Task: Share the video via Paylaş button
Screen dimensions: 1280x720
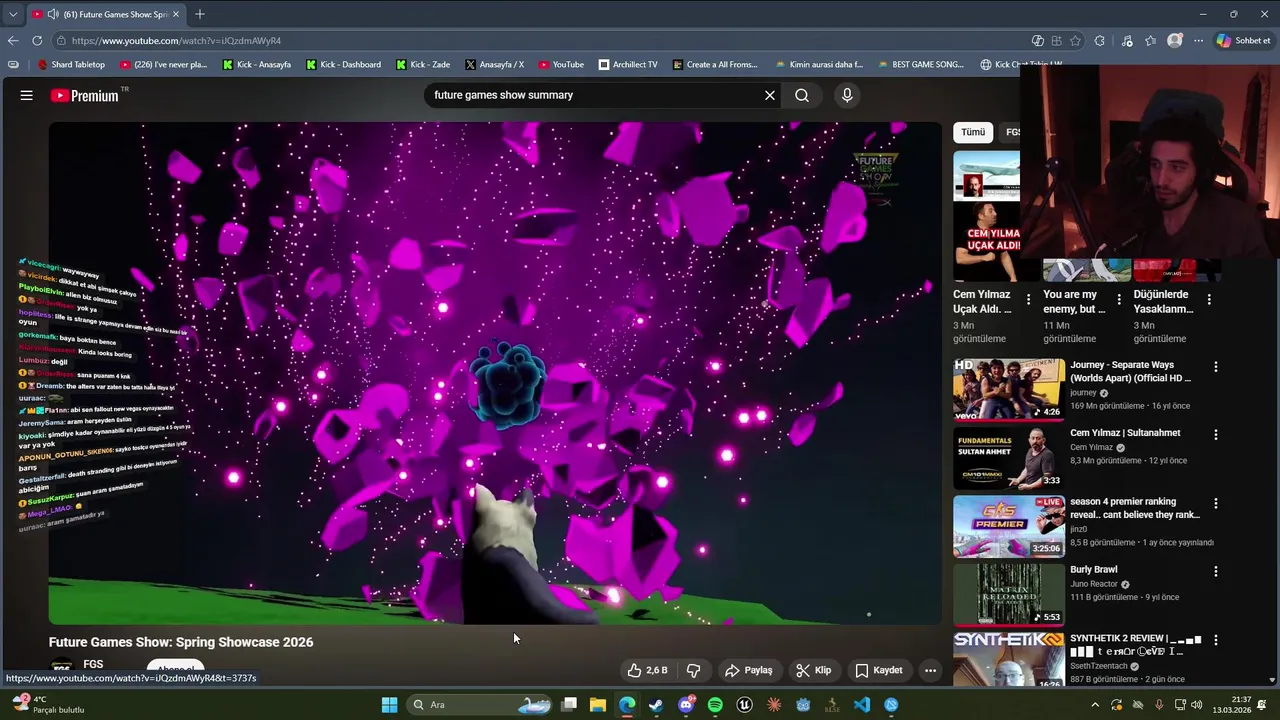Action: 749,670
